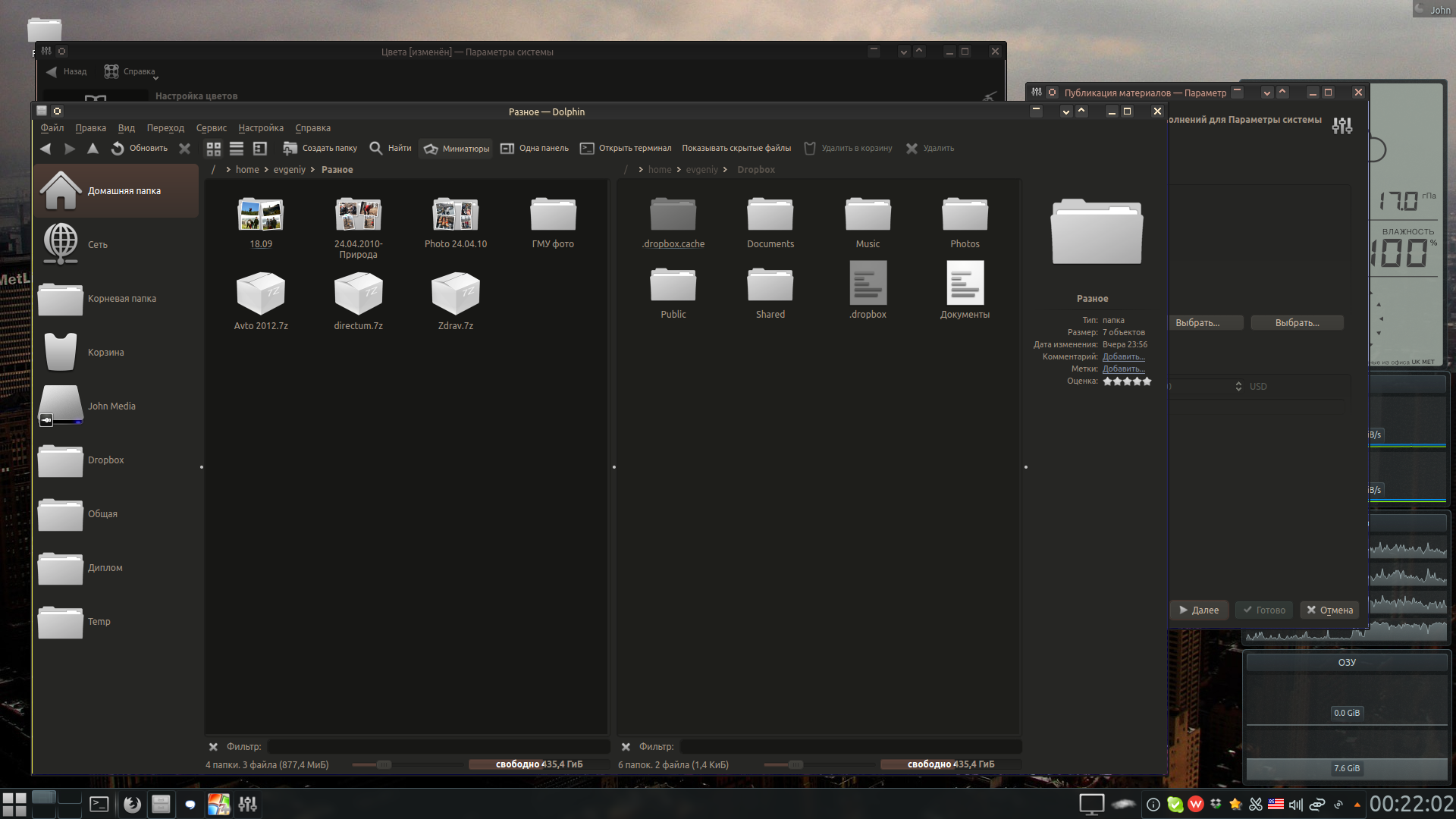Refresh the folder with Обновить

coord(140,149)
